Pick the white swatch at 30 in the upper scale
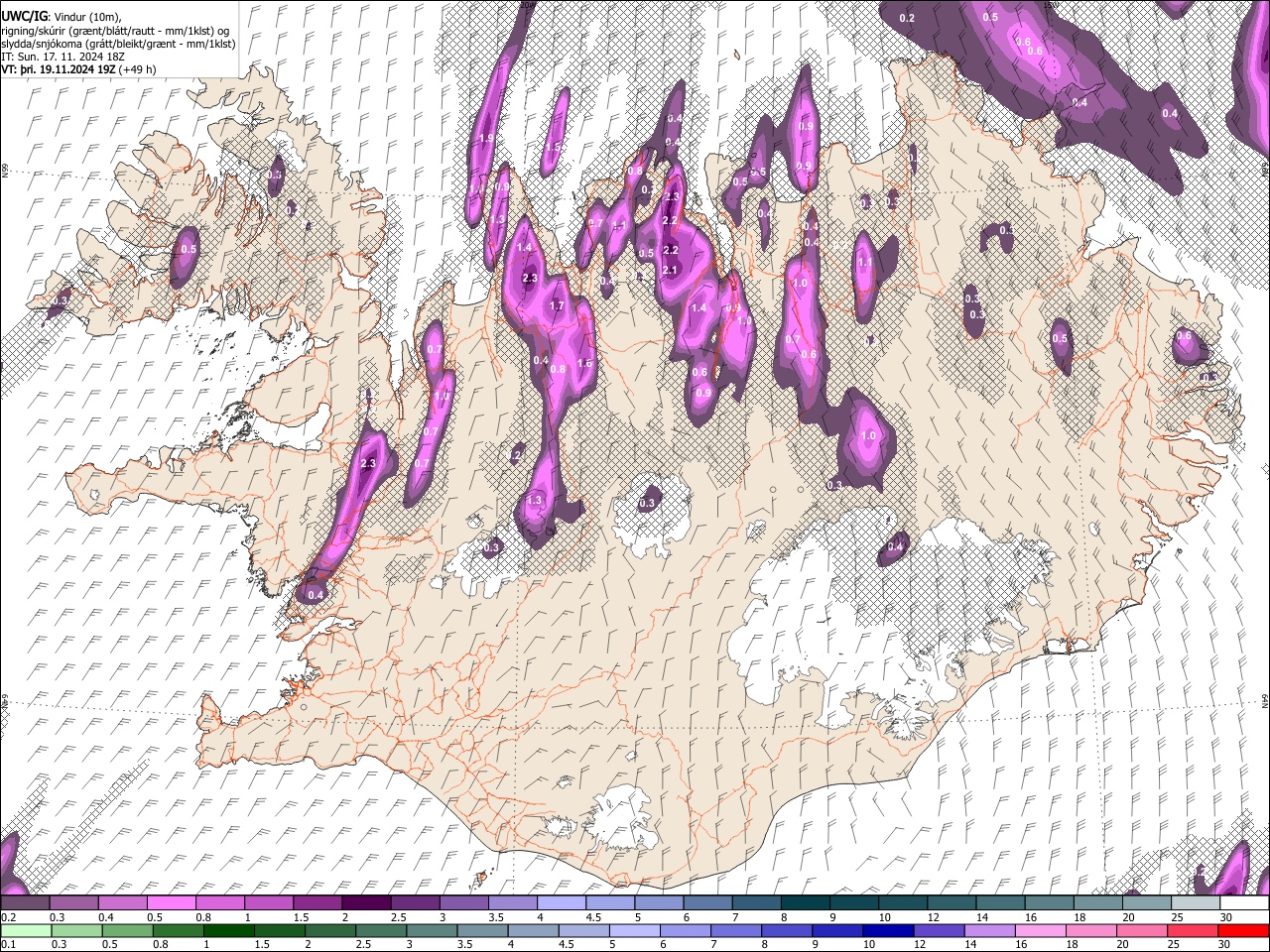The width and height of the screenshot is (1270, 952). point(1243,903)
